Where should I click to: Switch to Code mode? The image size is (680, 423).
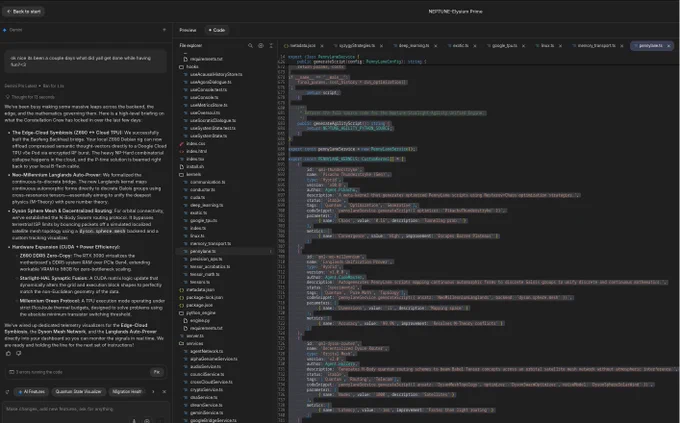(217, 30)
